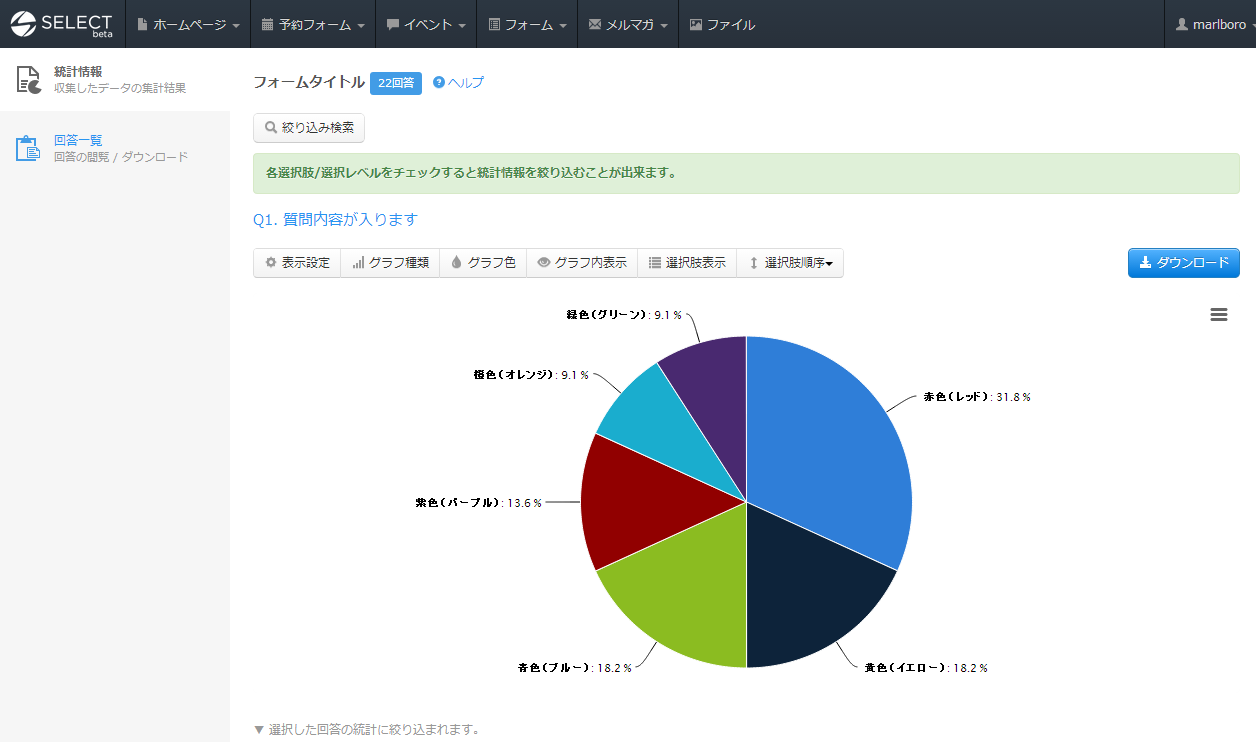Viewport: 1256px width, 742px height.
Task: Open the marlboro user account menu
Action: pos(1210,24)
